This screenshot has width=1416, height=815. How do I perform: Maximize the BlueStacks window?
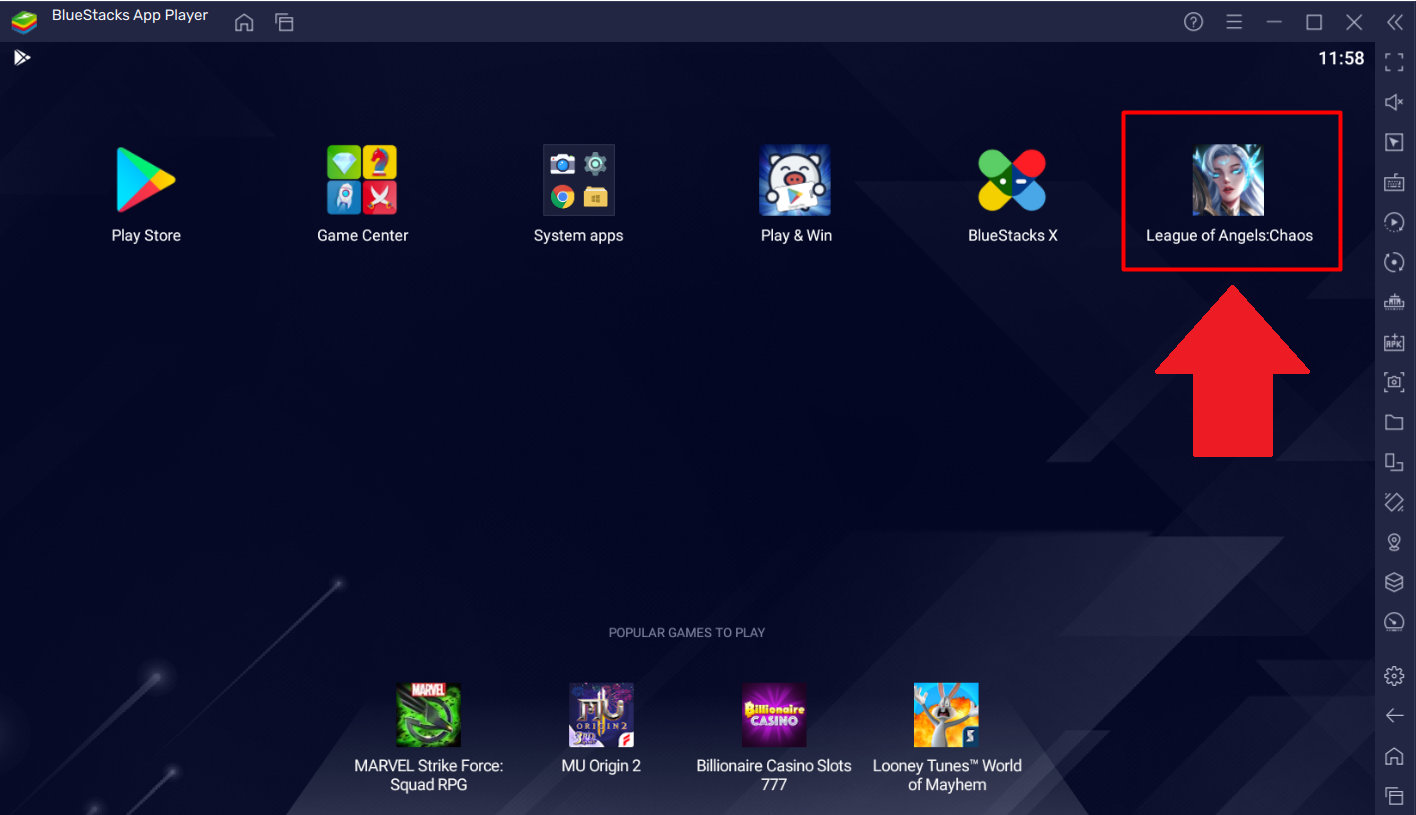click(x=1314, y=22)
